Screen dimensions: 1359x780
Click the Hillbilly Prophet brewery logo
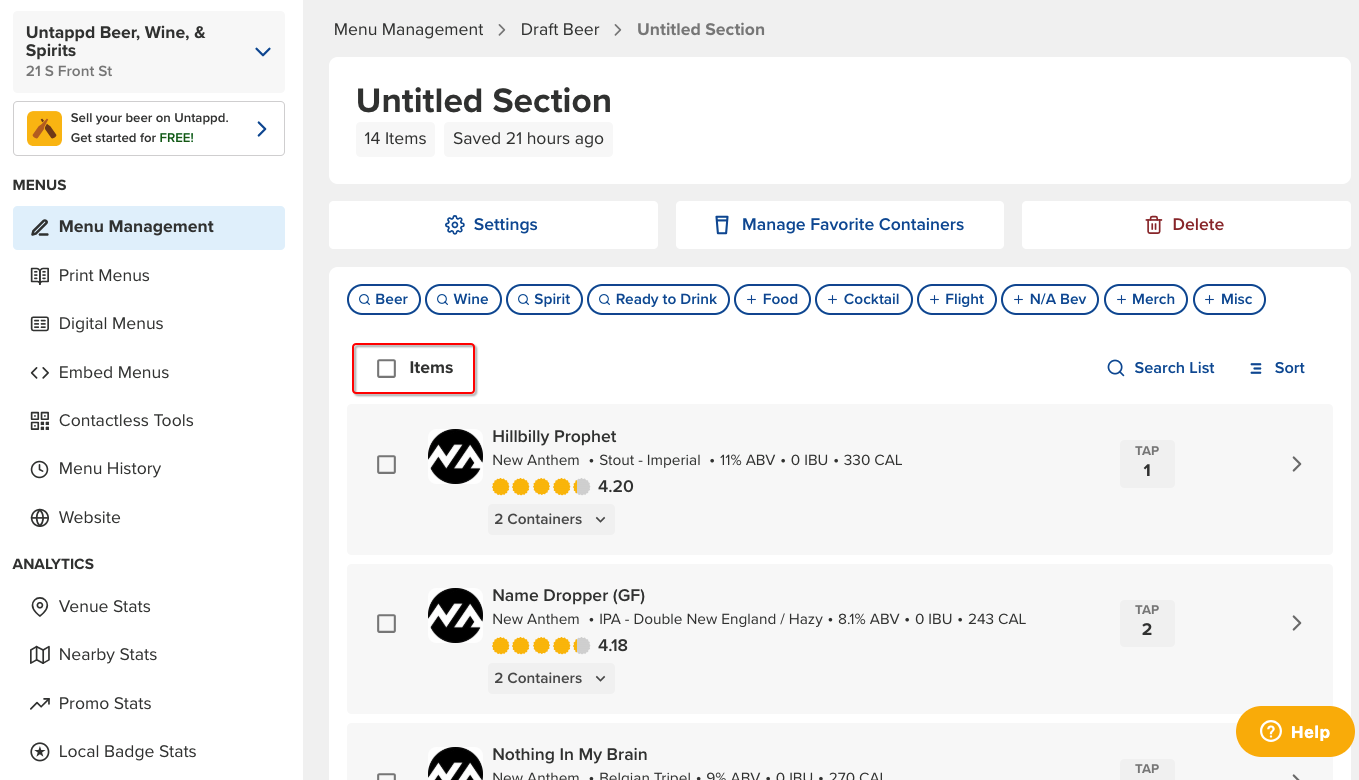(455, 457)
